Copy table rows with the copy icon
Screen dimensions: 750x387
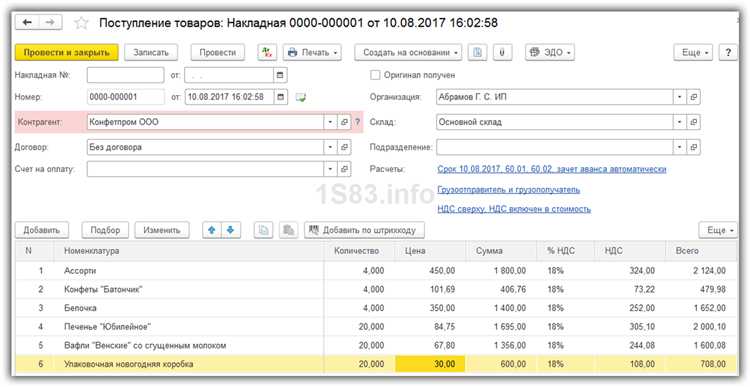(x=263, y=230)
